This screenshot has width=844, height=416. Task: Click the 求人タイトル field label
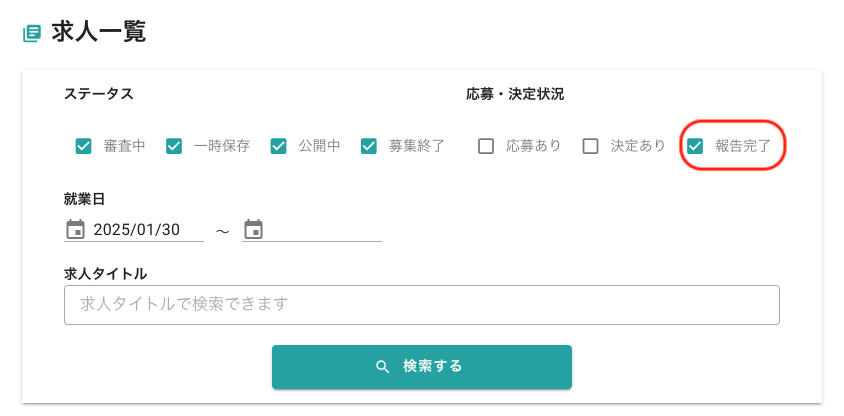[105, 273]
